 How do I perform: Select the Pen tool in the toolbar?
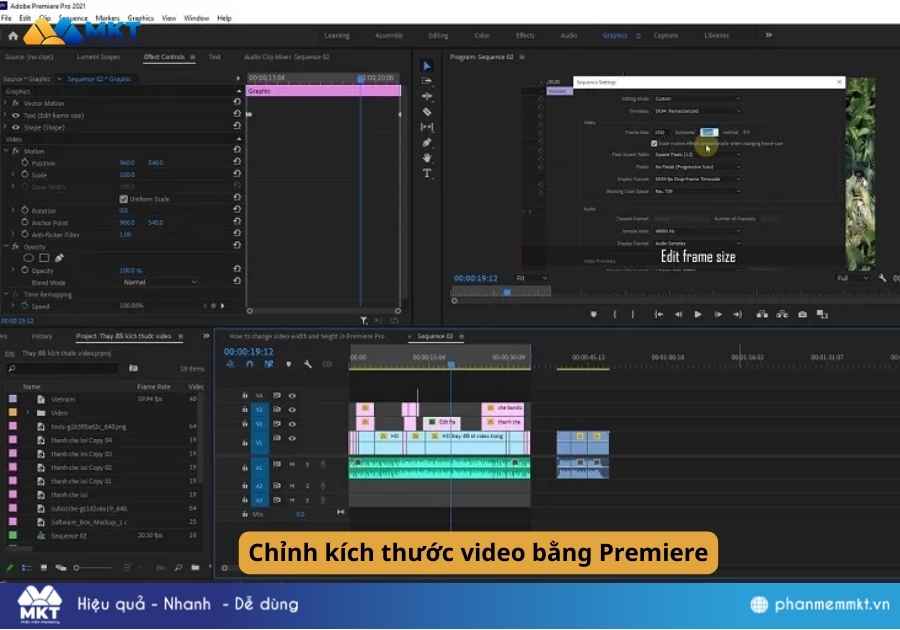tap(426, 142)
